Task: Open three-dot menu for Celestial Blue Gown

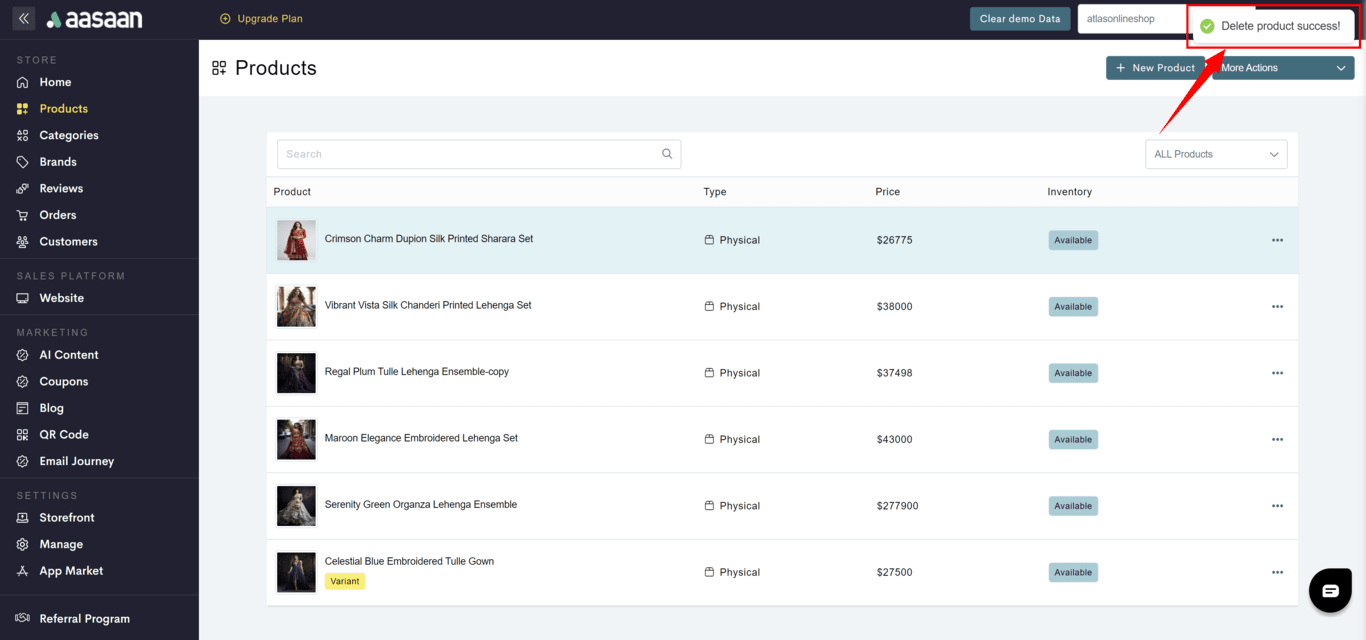Action: click(1277, 572)
